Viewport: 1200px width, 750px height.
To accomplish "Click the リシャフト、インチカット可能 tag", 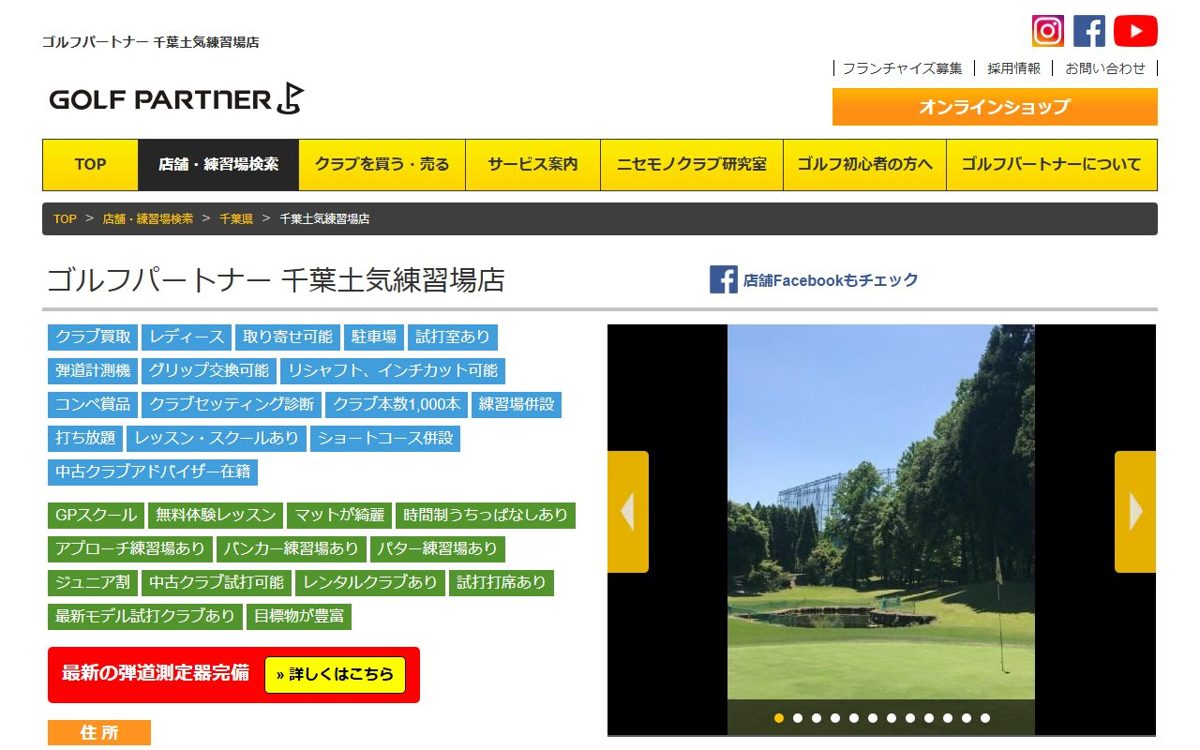I will [x=393, y=371].
